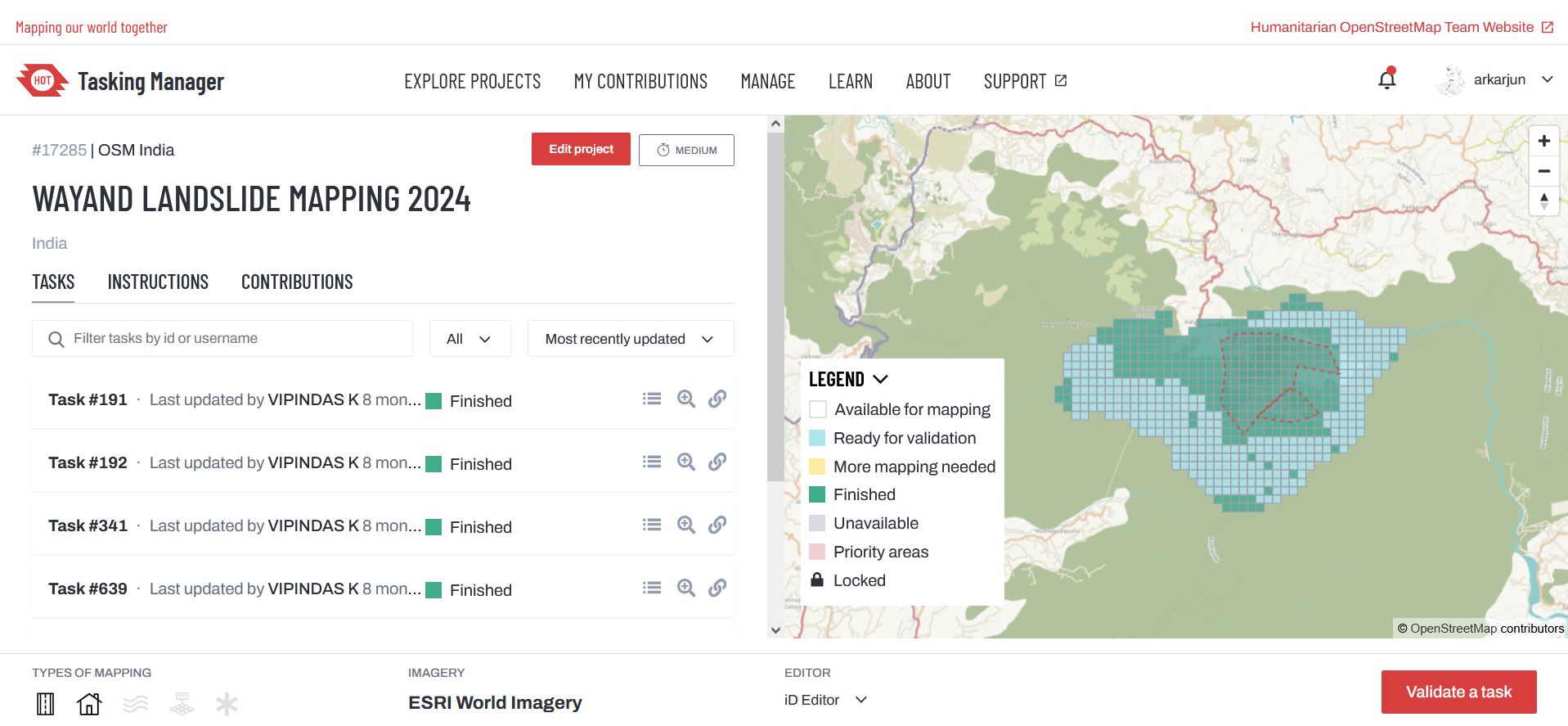Click the Medium difficulty badge

coord(686,150)
